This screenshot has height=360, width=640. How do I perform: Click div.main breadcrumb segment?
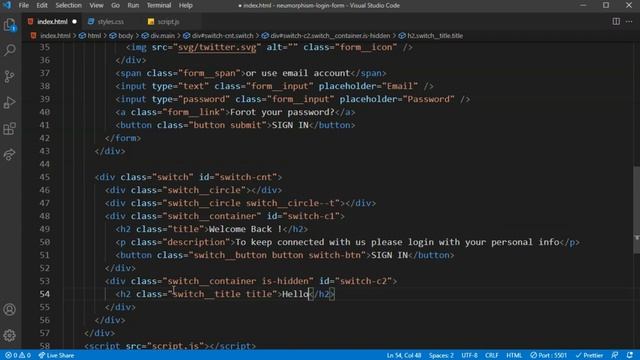coord(162,36)
